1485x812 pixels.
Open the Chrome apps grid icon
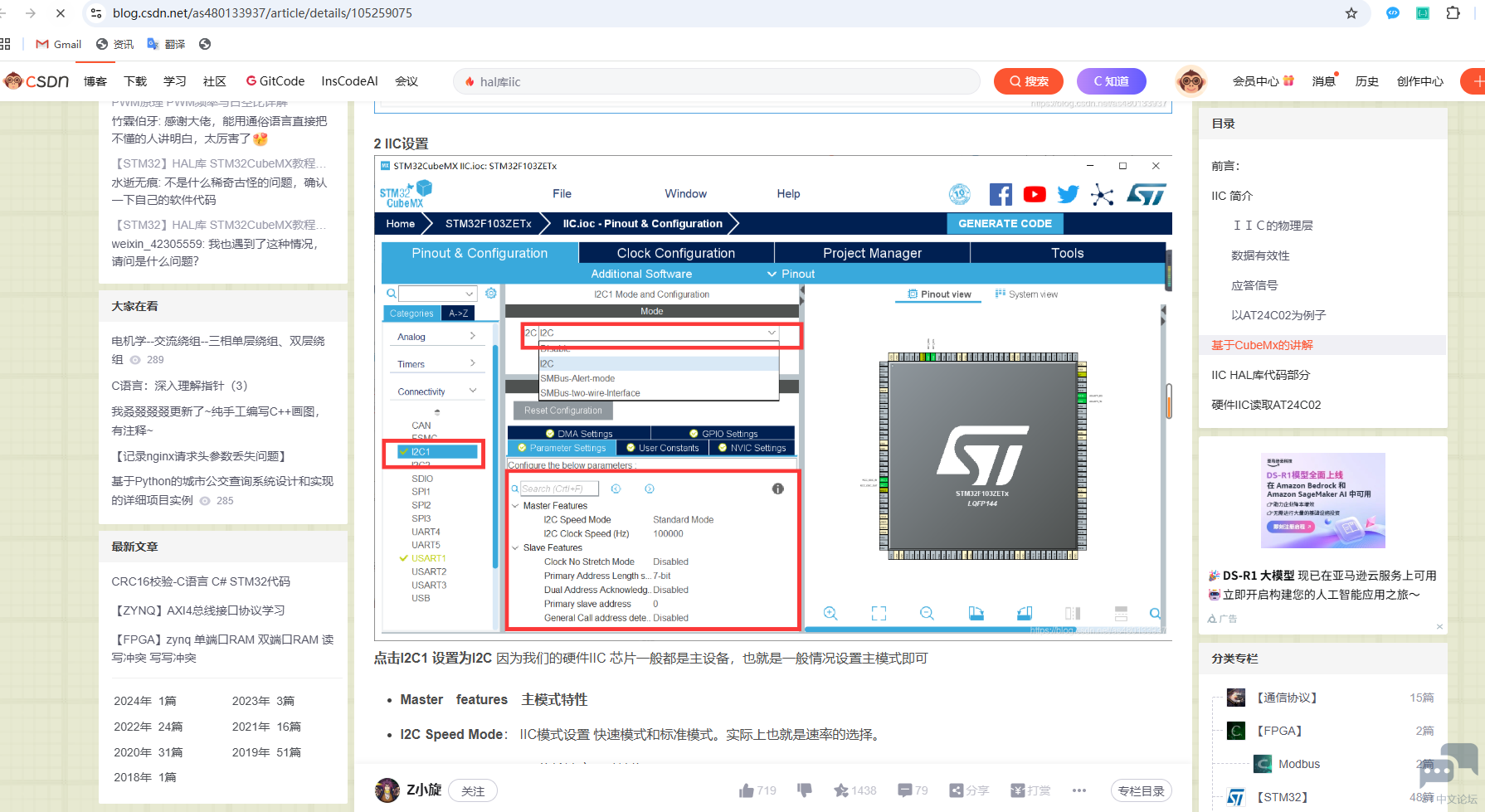click(x=5, y=44)
